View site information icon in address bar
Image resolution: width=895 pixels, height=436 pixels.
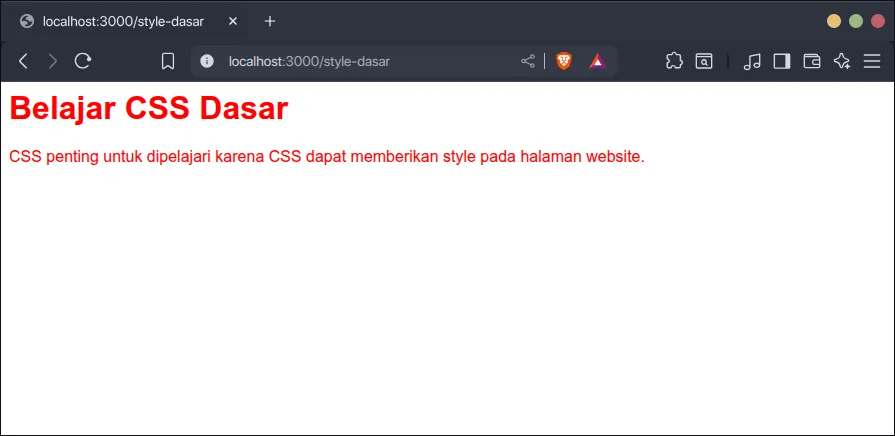(207, 61)
